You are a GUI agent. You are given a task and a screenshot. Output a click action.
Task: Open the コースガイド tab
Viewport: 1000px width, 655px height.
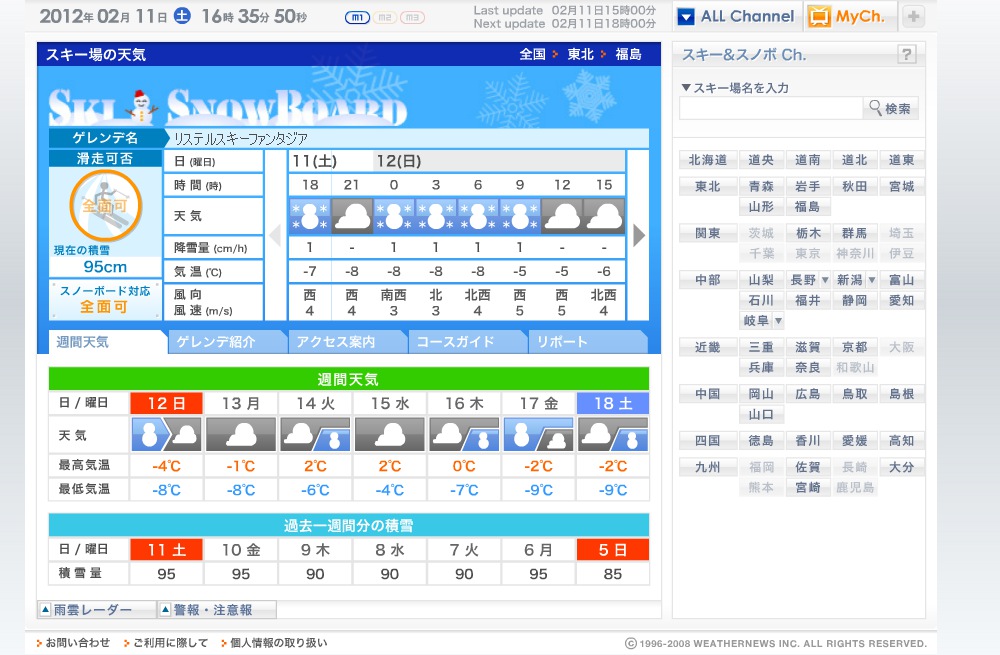(x=466, y=342)
